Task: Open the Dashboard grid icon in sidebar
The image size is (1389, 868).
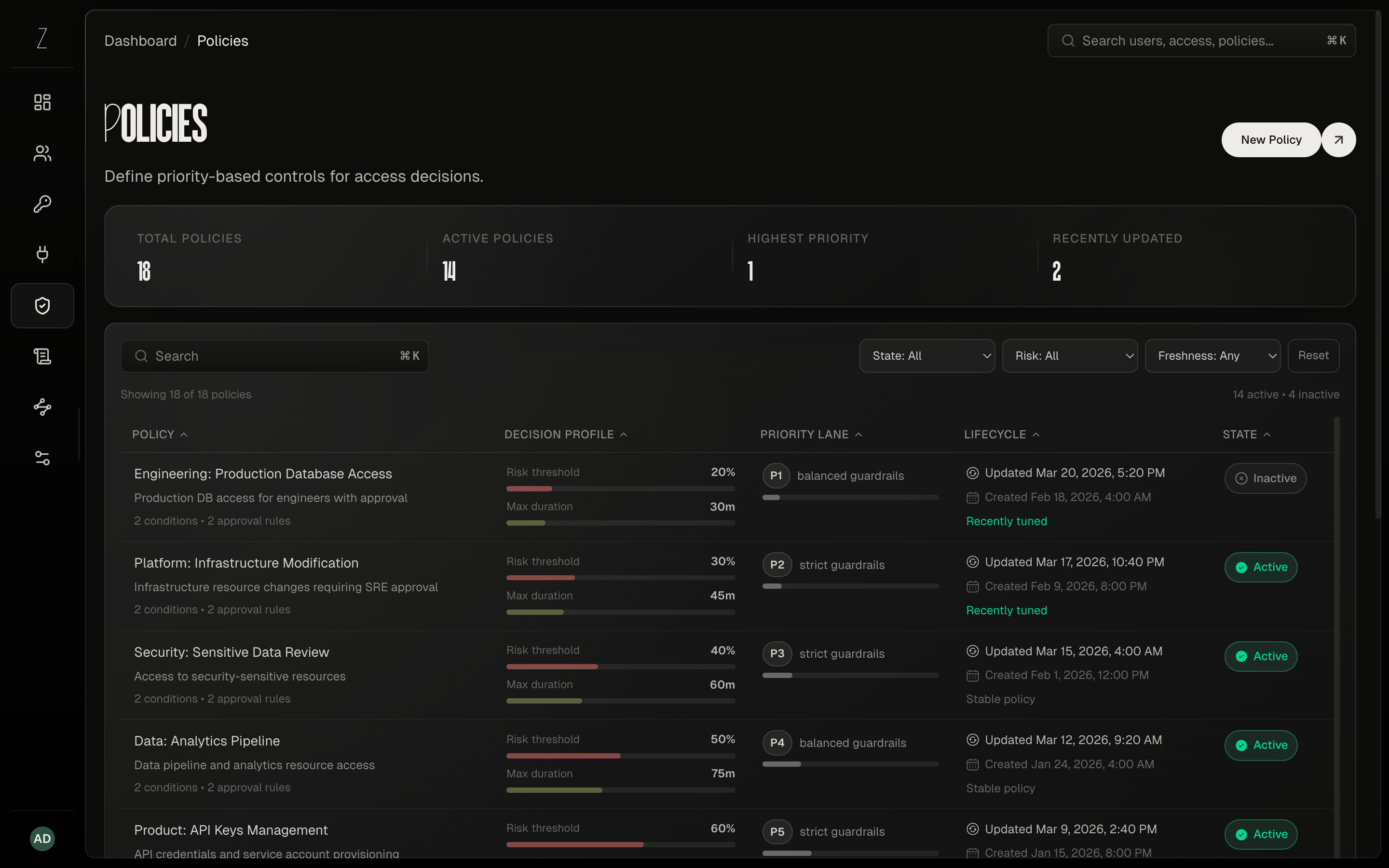Action: [x=41, y=102]
